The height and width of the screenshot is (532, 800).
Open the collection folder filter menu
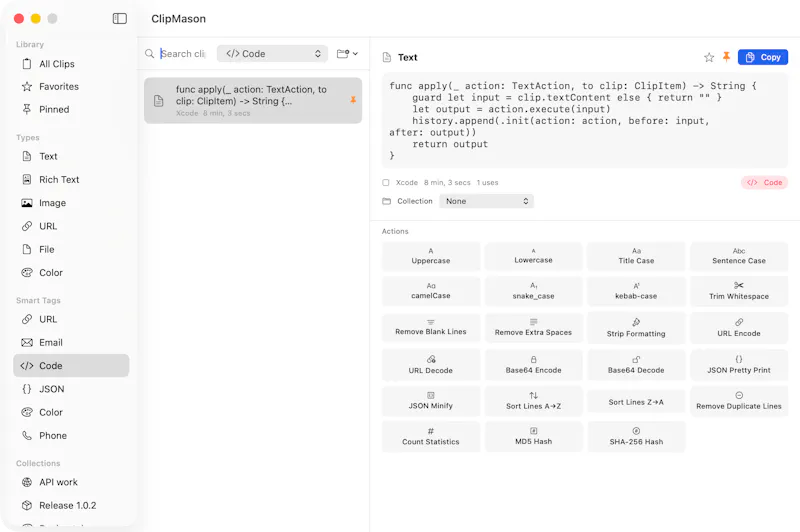coord(347,54)
